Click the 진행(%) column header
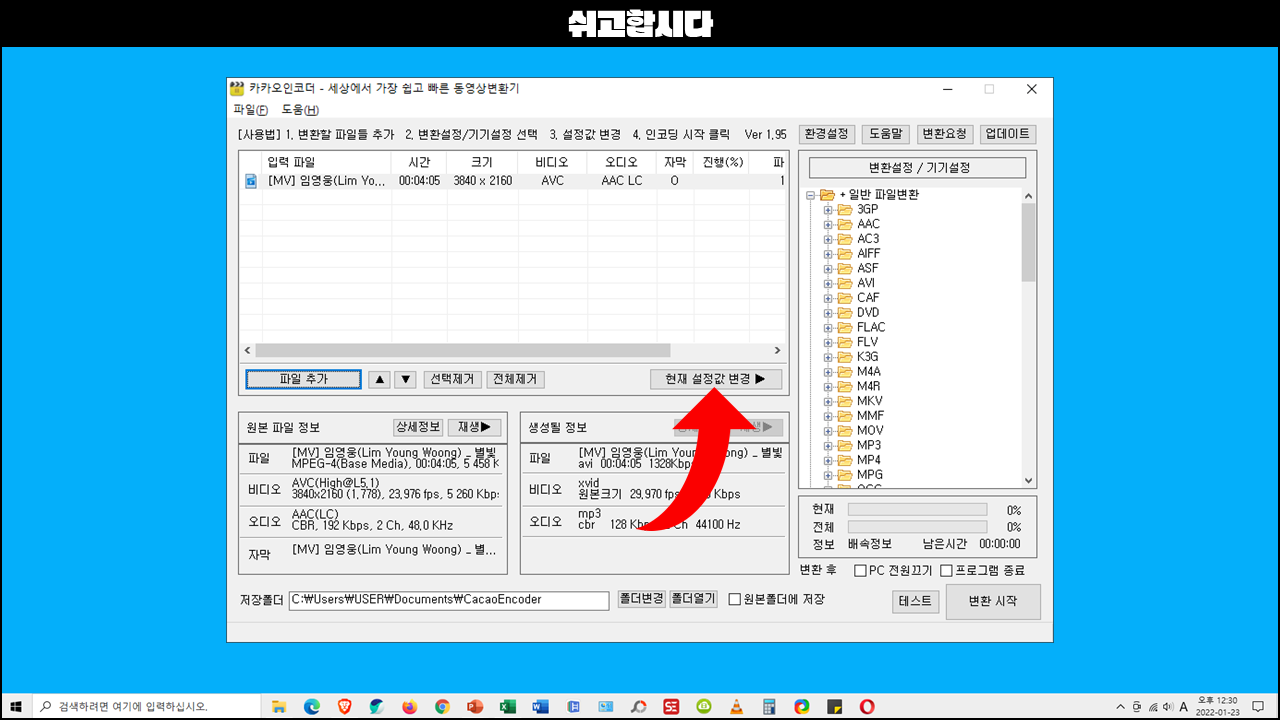This screenshot has height=720, width=1280. click(x=723, y=162)
